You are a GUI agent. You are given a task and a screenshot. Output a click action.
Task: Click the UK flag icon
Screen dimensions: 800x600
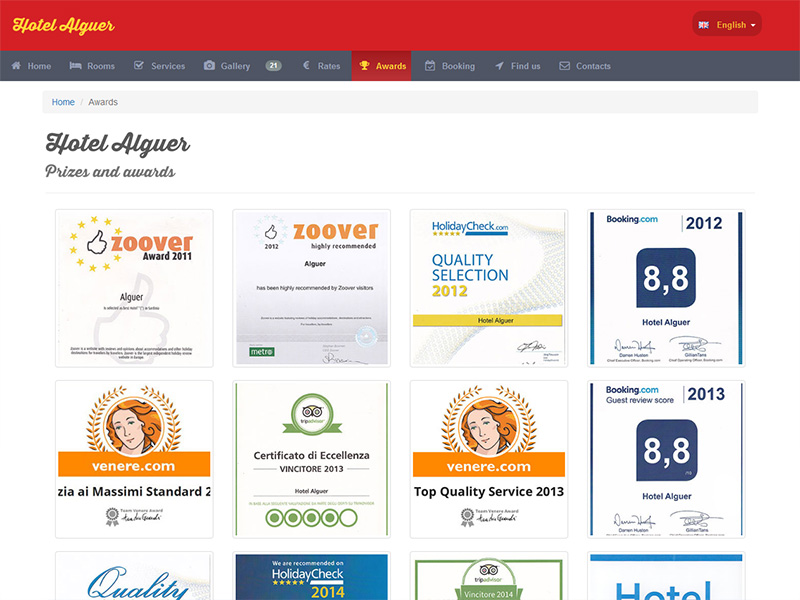[704, 25]
